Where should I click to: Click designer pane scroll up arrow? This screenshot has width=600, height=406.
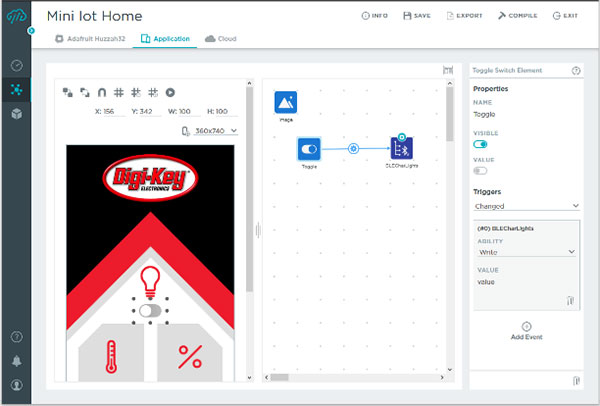click(249, 83)
